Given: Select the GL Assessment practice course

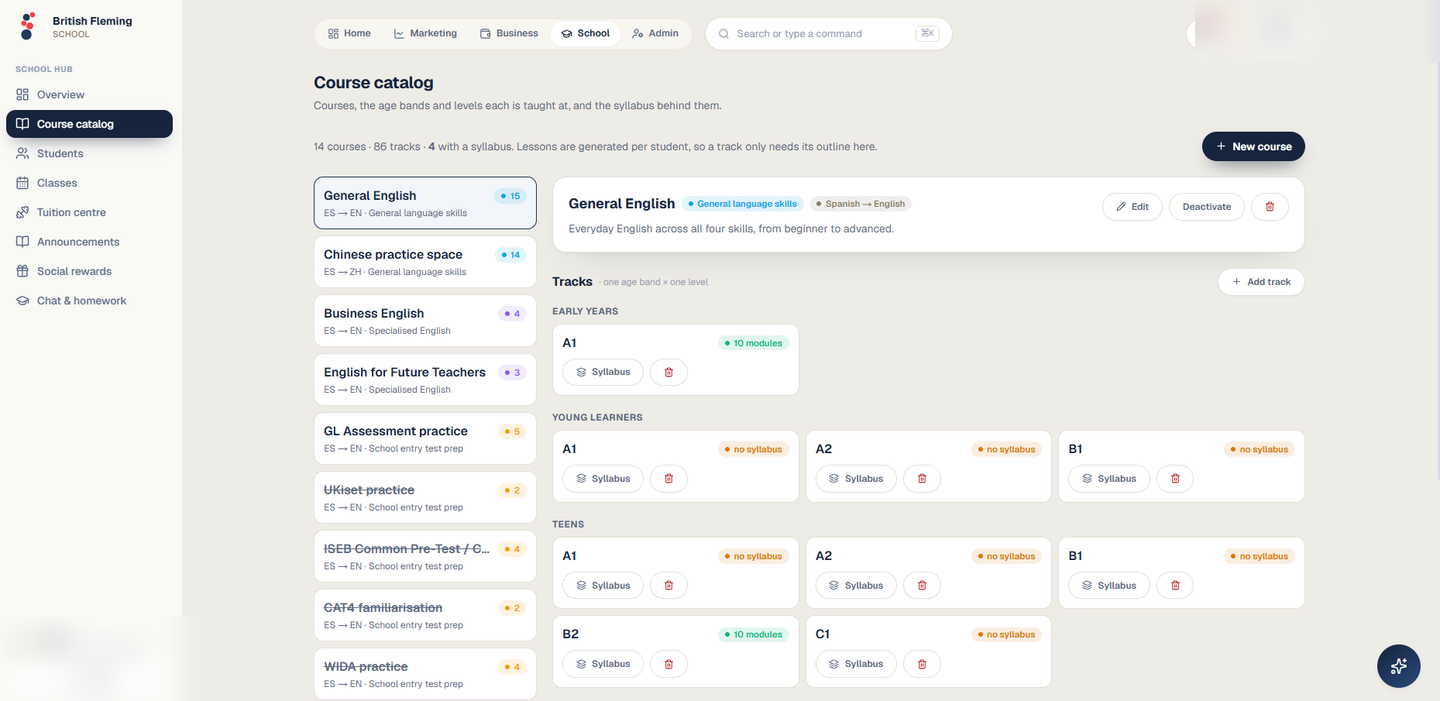Looking at the screenshot, I should pyautogui.click(x=425, y=439).
